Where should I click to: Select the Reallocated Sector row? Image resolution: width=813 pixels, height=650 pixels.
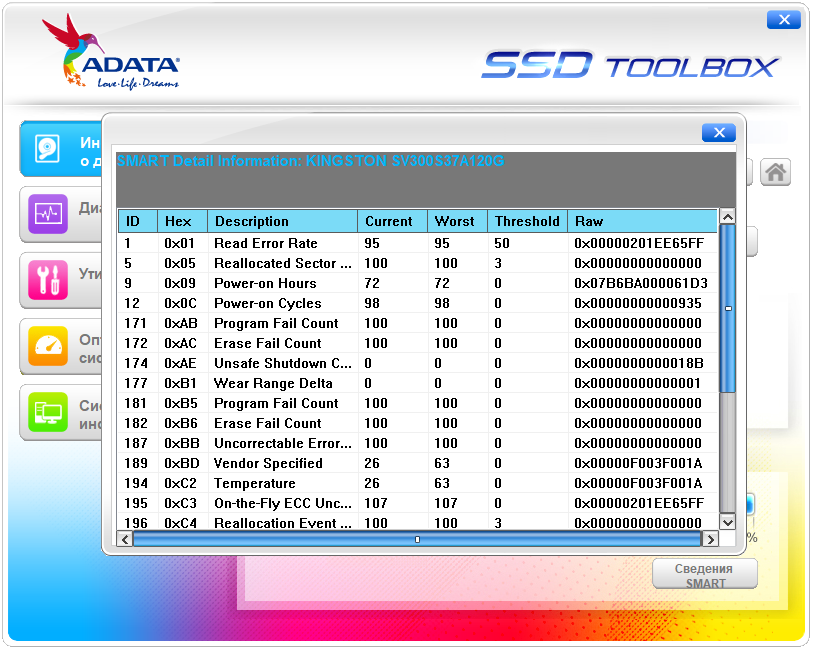(x=418, y=263)
